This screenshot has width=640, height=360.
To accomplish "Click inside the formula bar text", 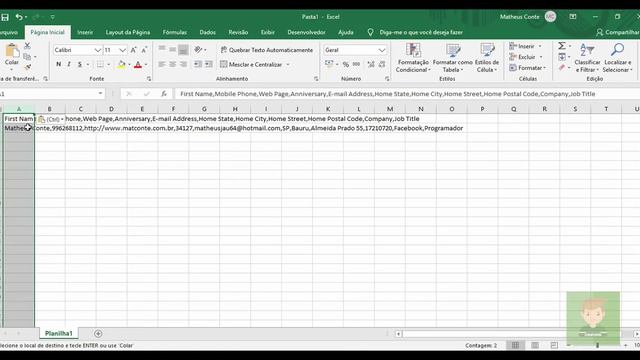I will pyautogui.click(x=387, y=94).
